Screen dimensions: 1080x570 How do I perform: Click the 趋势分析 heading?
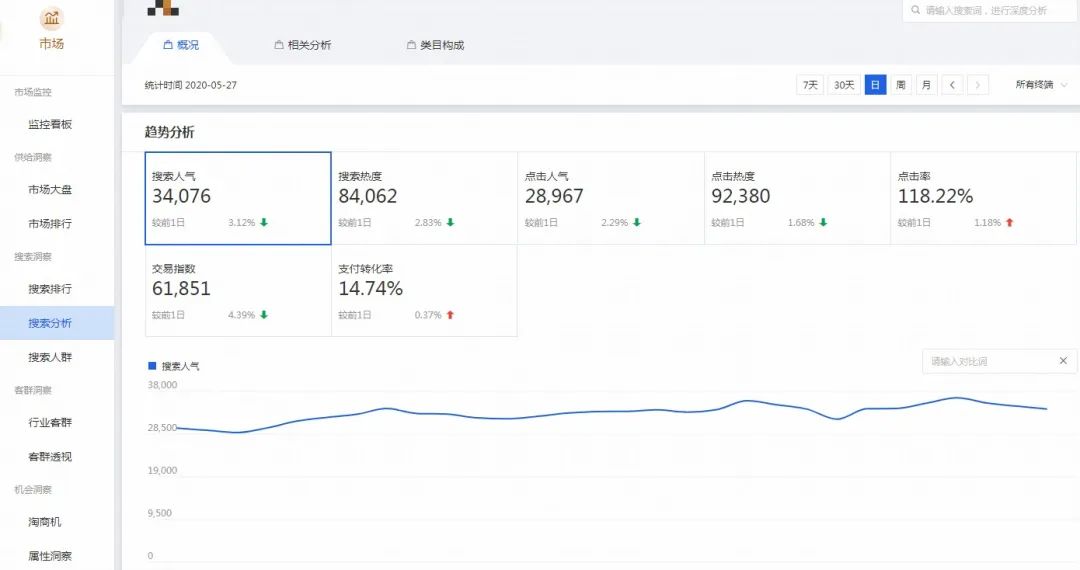coord(169,132)
